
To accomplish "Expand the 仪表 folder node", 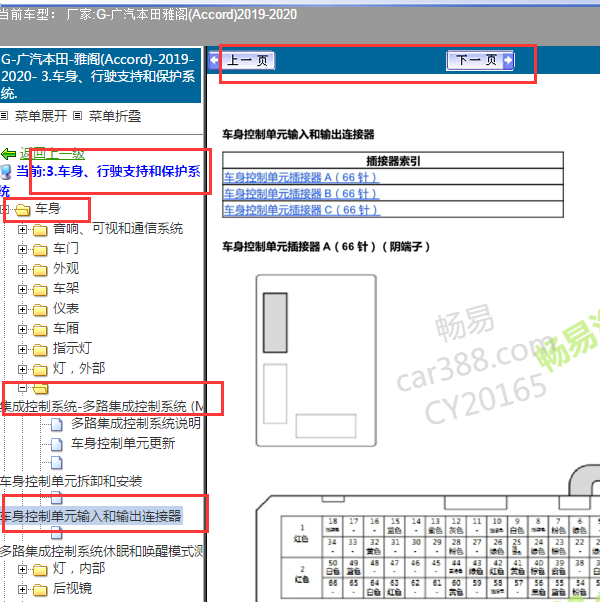I will tap(22, 309).
